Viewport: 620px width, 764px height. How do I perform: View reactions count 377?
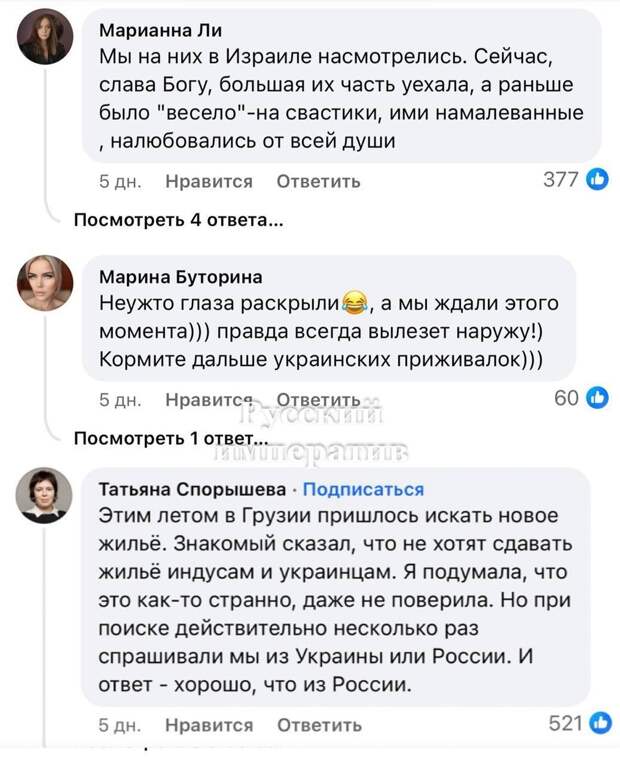tap(560, 180)
